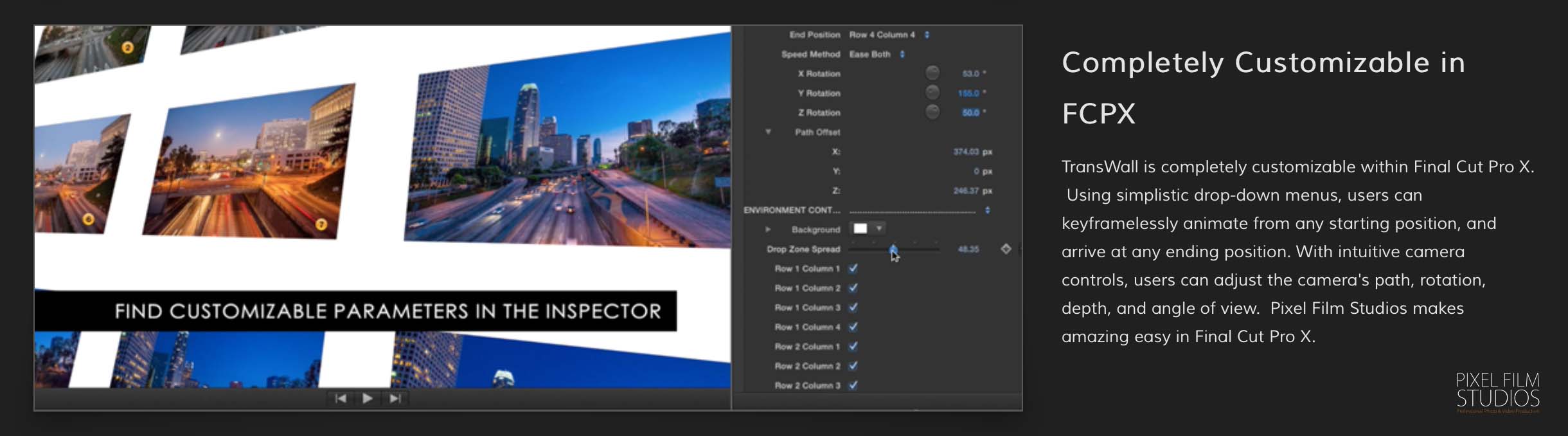This screenshot has width=1568, height=436.
Task: Click the Z Rotation dial knob
Action: point(932,113)
